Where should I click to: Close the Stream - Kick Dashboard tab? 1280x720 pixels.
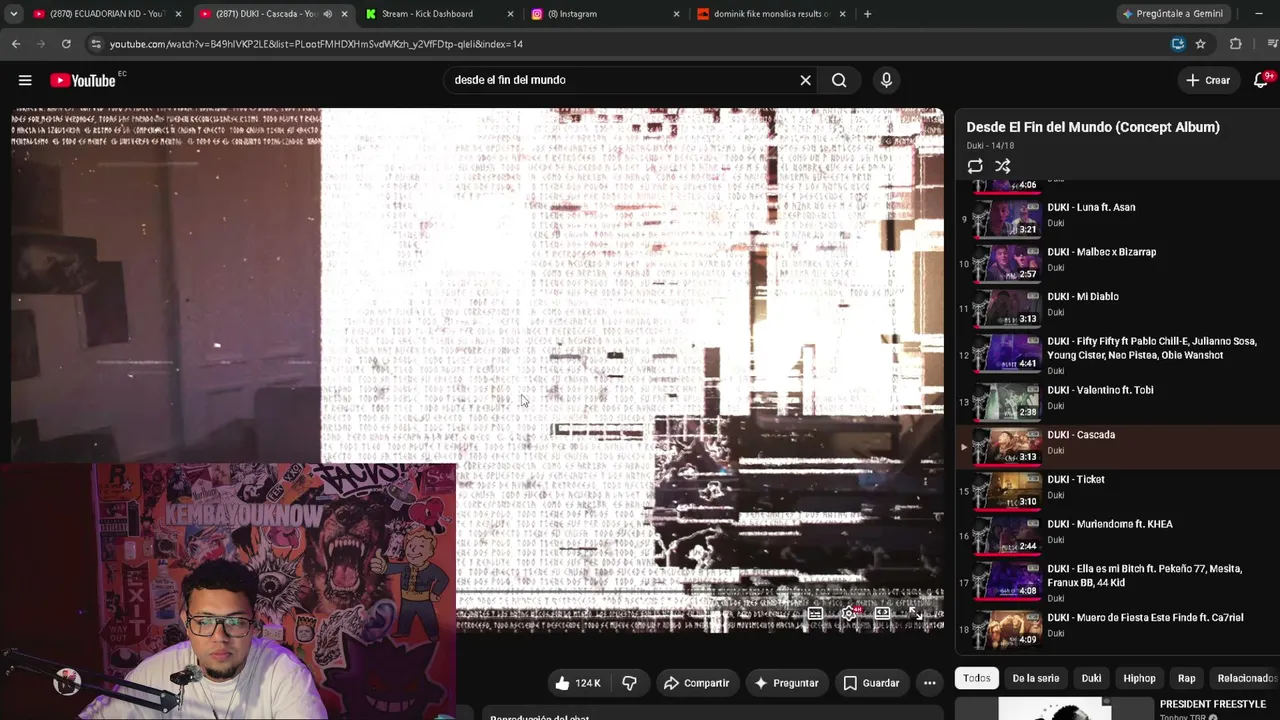tap(510, 14)
